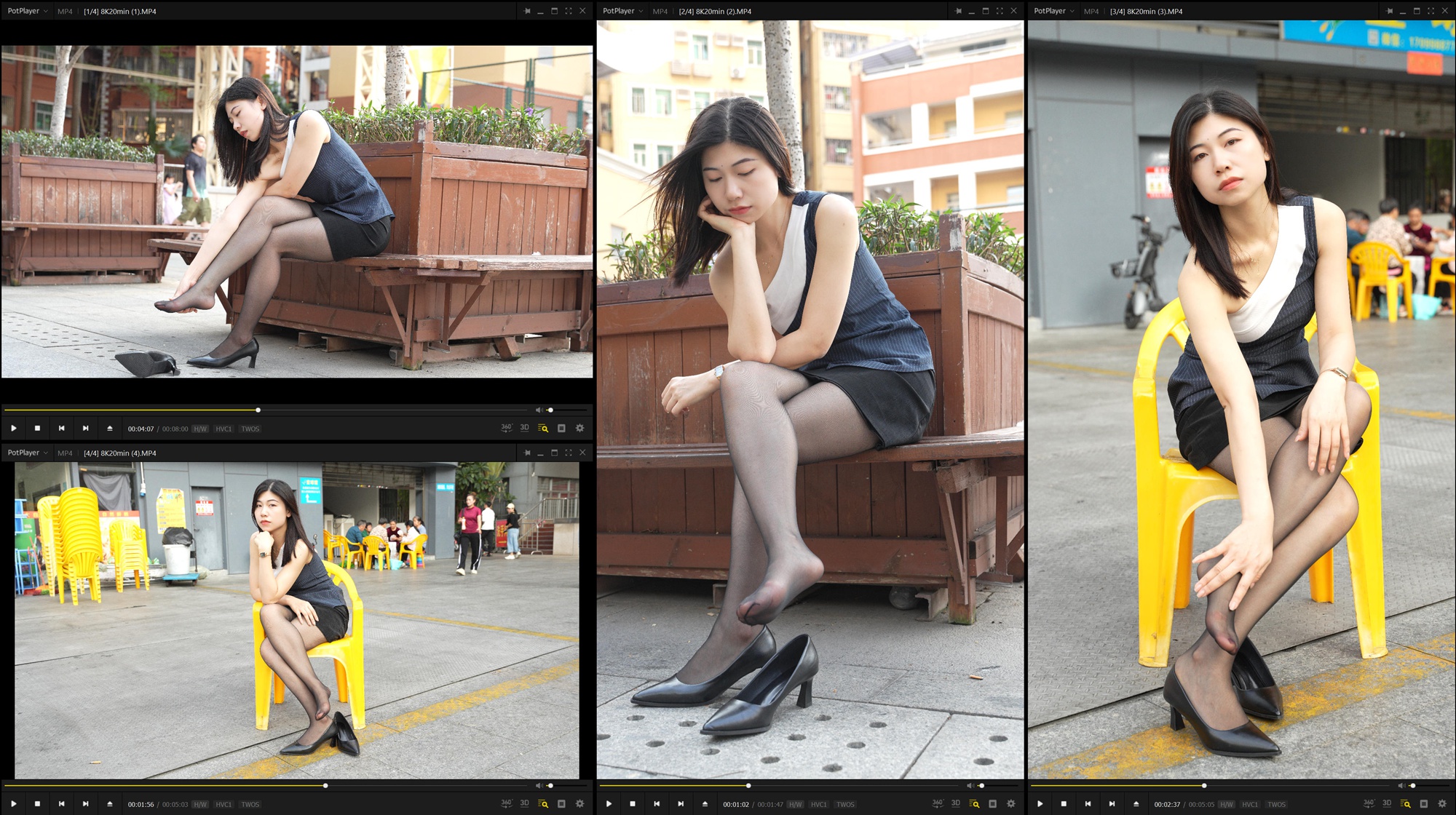Click the 8K20min (3).MP4 title text
This screenshot has width=1456, height=815.
(1146, 12)
